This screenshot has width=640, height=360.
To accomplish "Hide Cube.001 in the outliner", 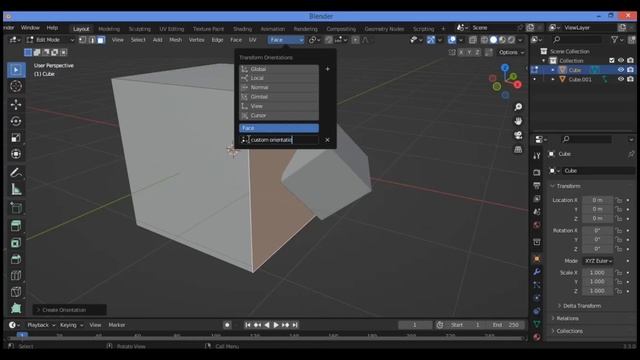I will (621, 79).
